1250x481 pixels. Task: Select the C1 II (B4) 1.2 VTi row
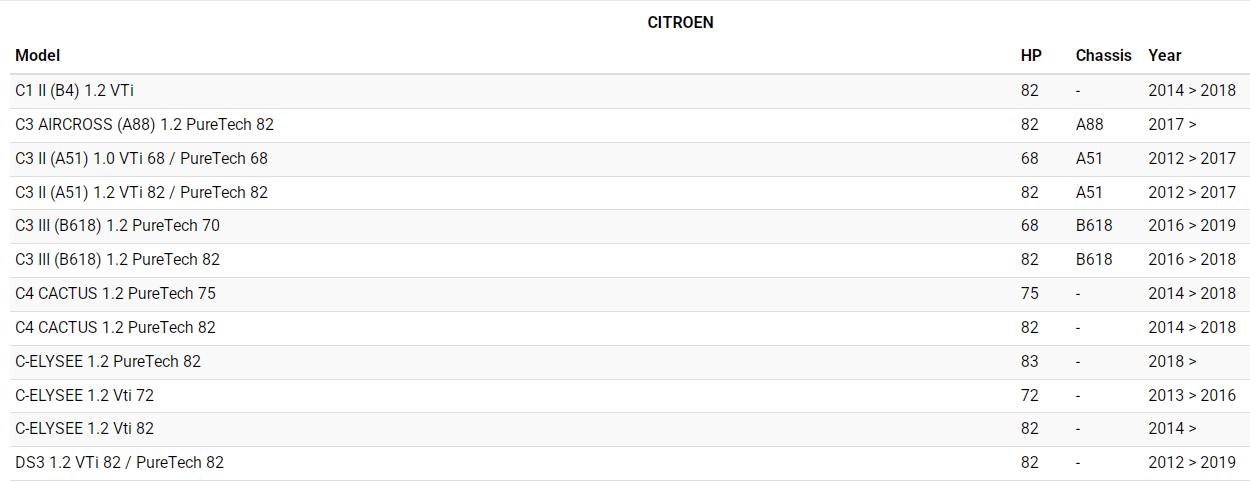click(x=75, y=91)
